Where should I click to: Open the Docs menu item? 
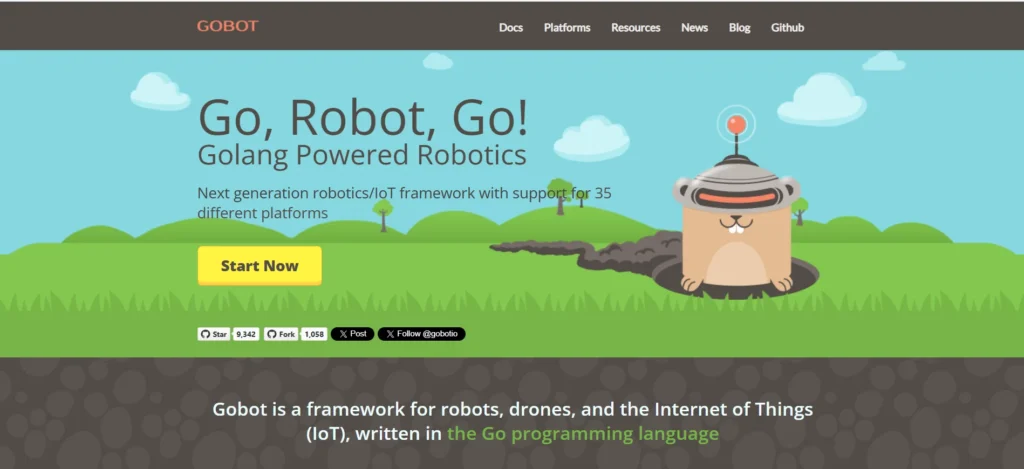511,27
